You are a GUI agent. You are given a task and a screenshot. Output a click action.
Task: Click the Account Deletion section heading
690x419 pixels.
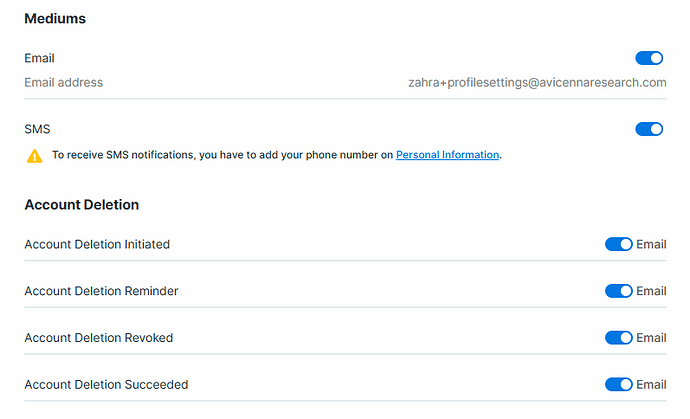coord(81,205)
